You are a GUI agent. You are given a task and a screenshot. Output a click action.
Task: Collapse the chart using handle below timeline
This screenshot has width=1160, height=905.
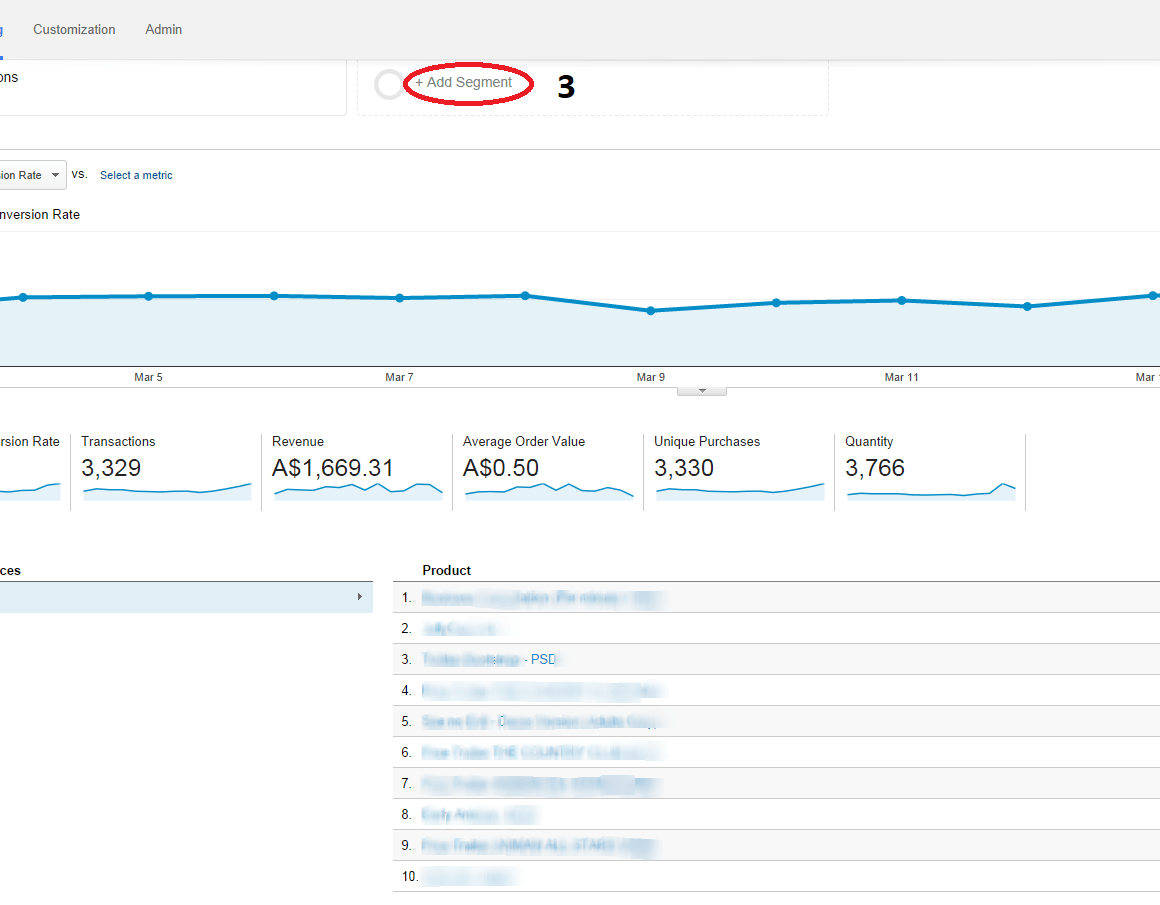[x=702, y=391]
